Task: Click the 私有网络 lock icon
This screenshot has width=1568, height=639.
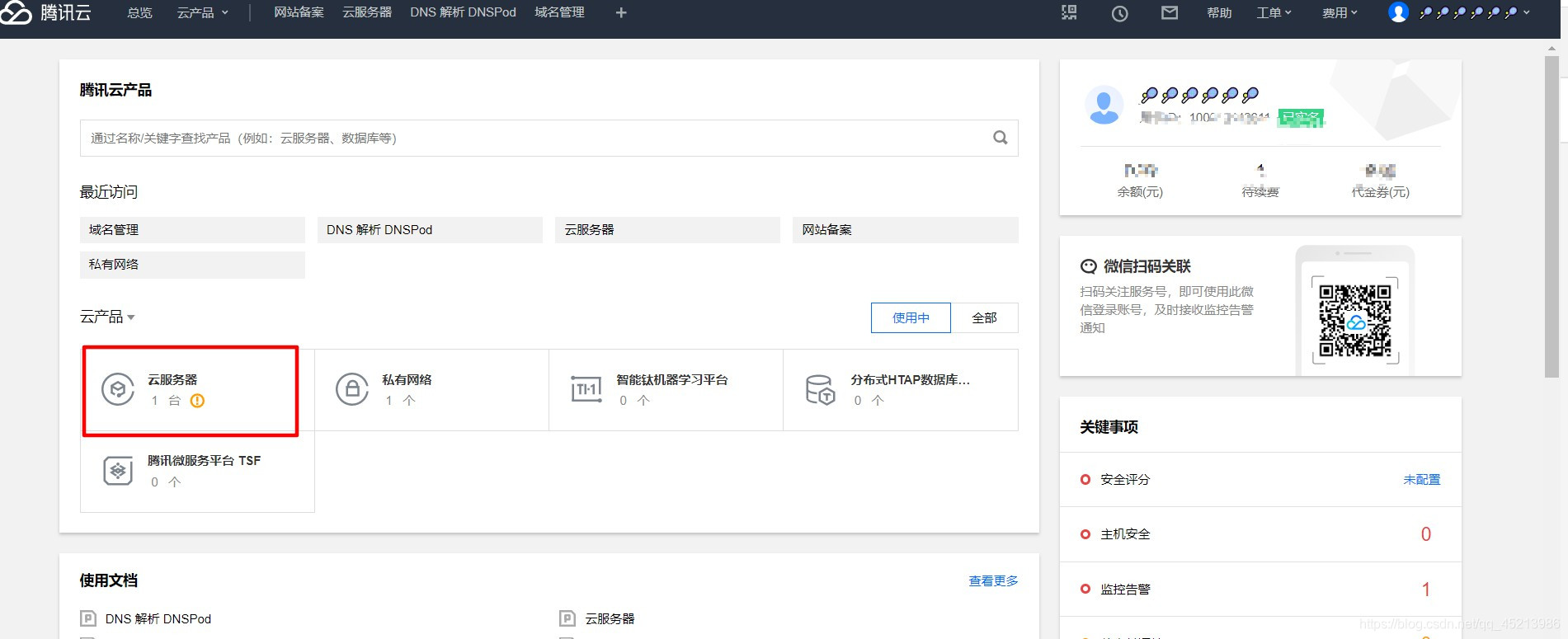Action: click(352, 389)
